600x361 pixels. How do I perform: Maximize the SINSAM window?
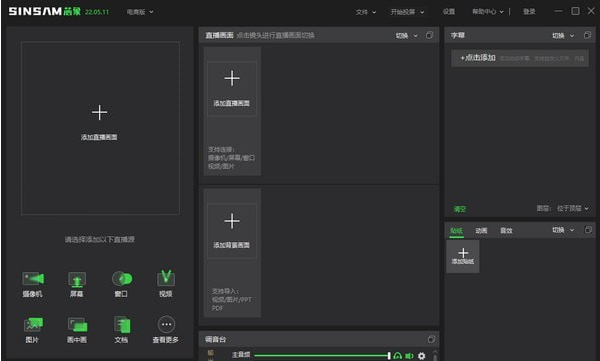click(x=575, y=11)
